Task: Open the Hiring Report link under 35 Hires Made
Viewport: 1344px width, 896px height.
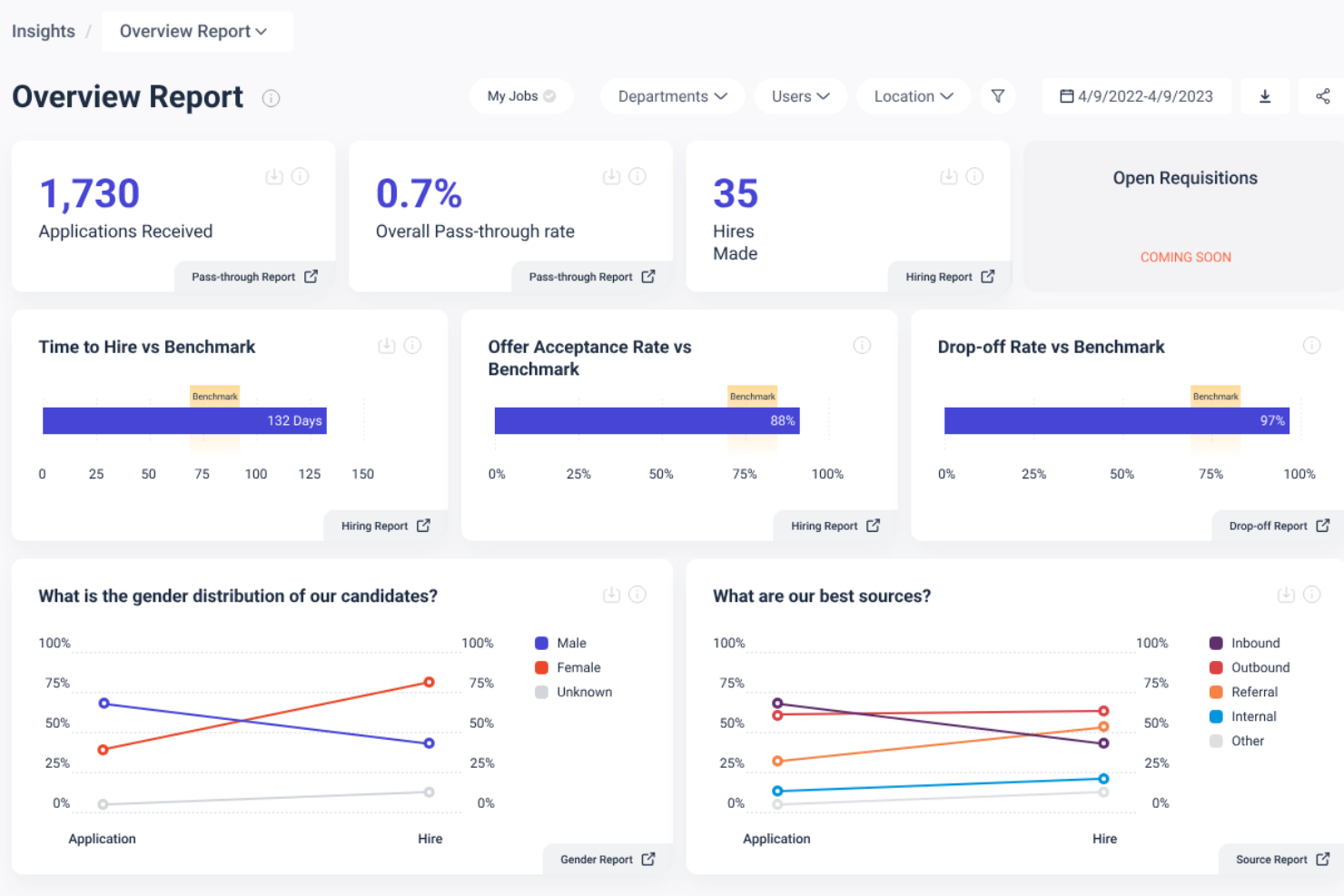Action: (x=949, y=276)
